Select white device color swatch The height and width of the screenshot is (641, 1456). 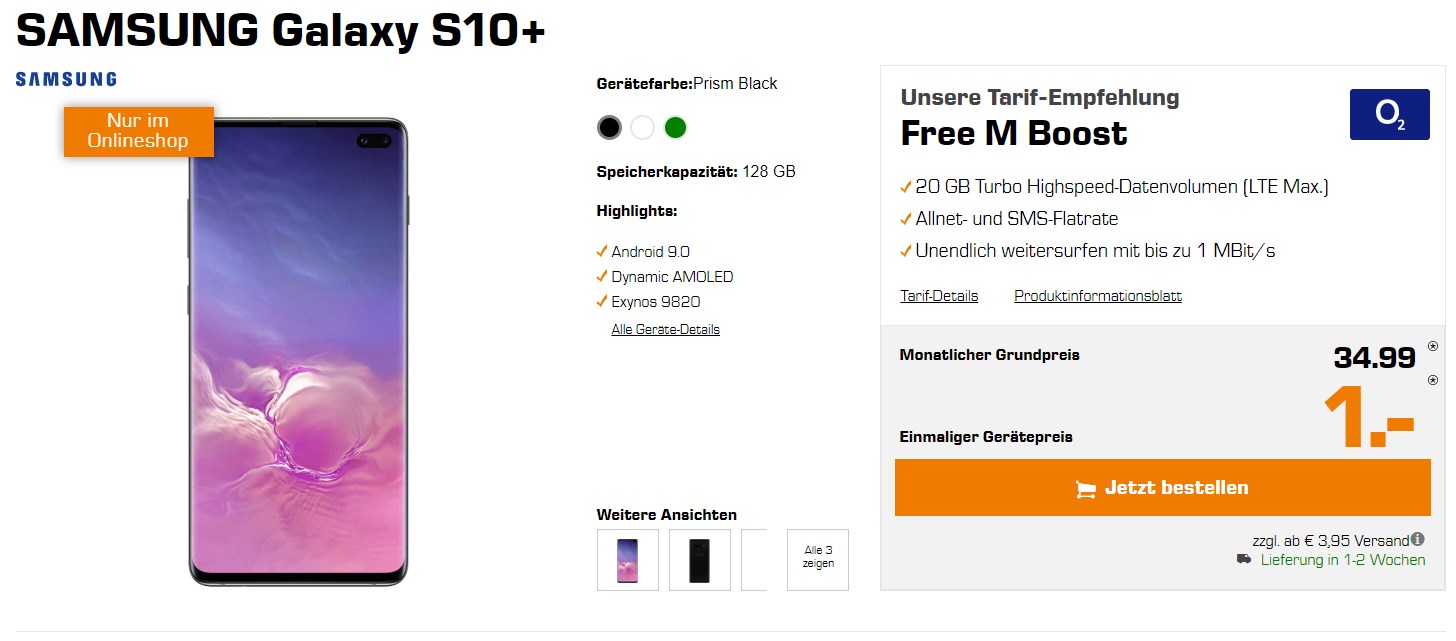pyautogui.click(x=642, y=128)
